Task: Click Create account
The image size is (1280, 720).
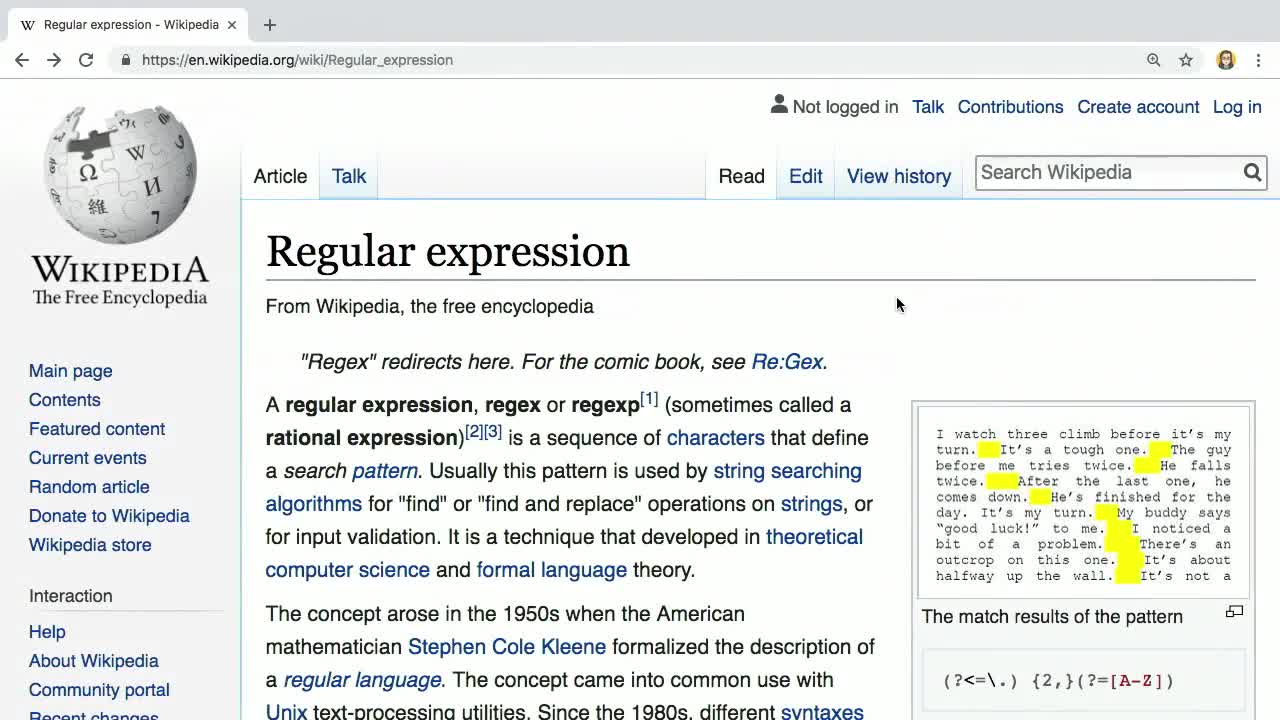Action: click(x=1138, y=107)
